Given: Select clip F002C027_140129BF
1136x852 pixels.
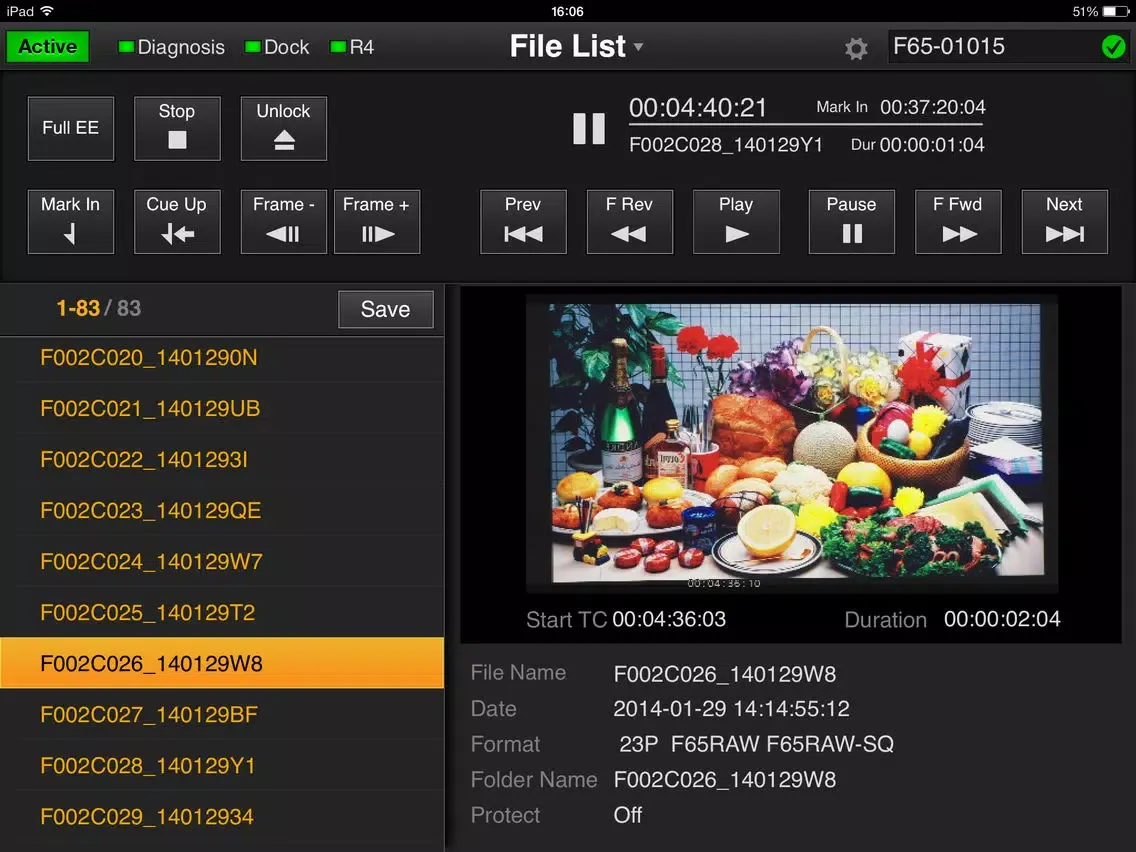Looking at the screenshot, I should coord(222,715).
